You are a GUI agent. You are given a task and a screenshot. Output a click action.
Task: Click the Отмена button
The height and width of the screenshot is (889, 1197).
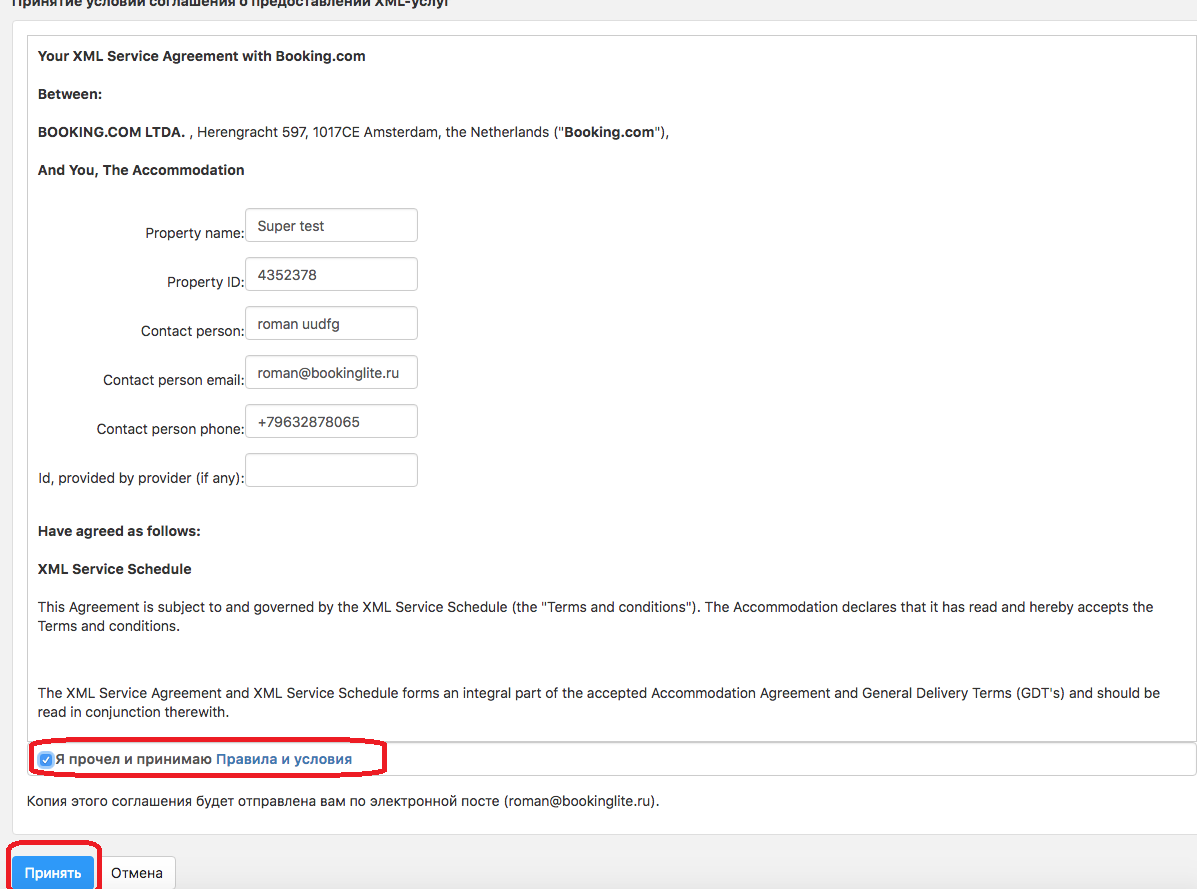(x=137, y=872)
